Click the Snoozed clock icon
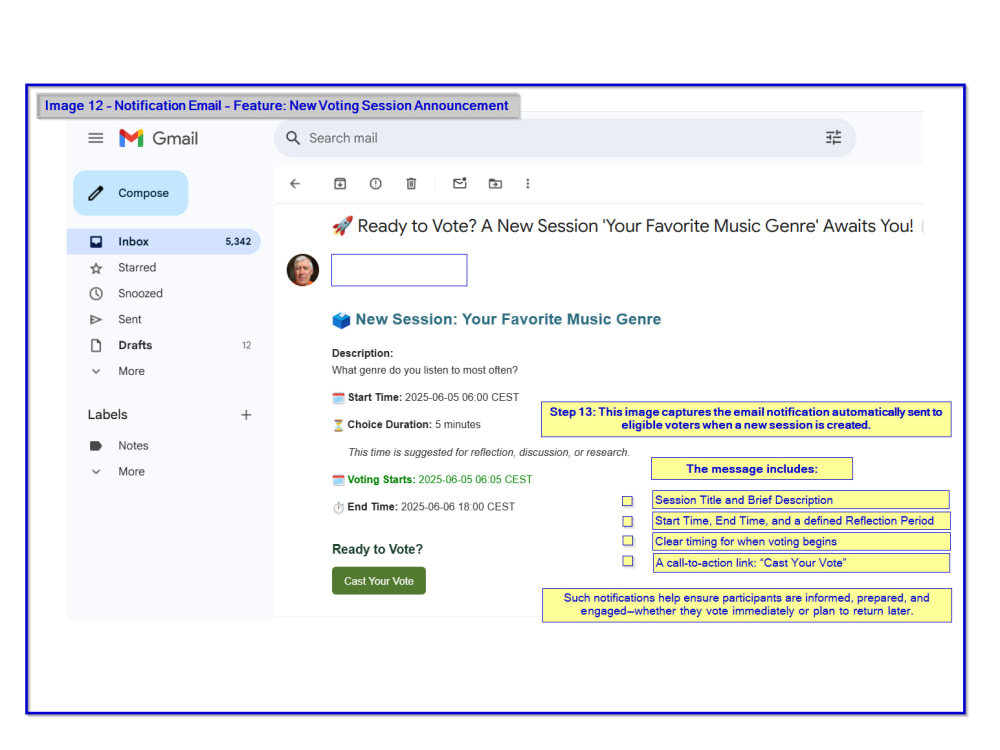Viewport: 1000px width, 750px height. coord(96,293)
